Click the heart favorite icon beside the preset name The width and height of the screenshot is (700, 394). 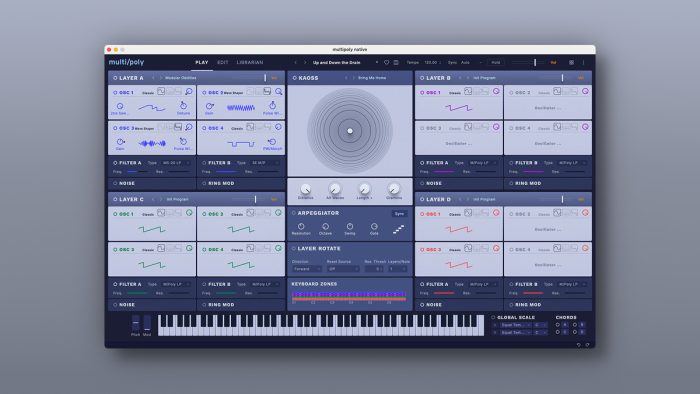[x=387, y=62]
